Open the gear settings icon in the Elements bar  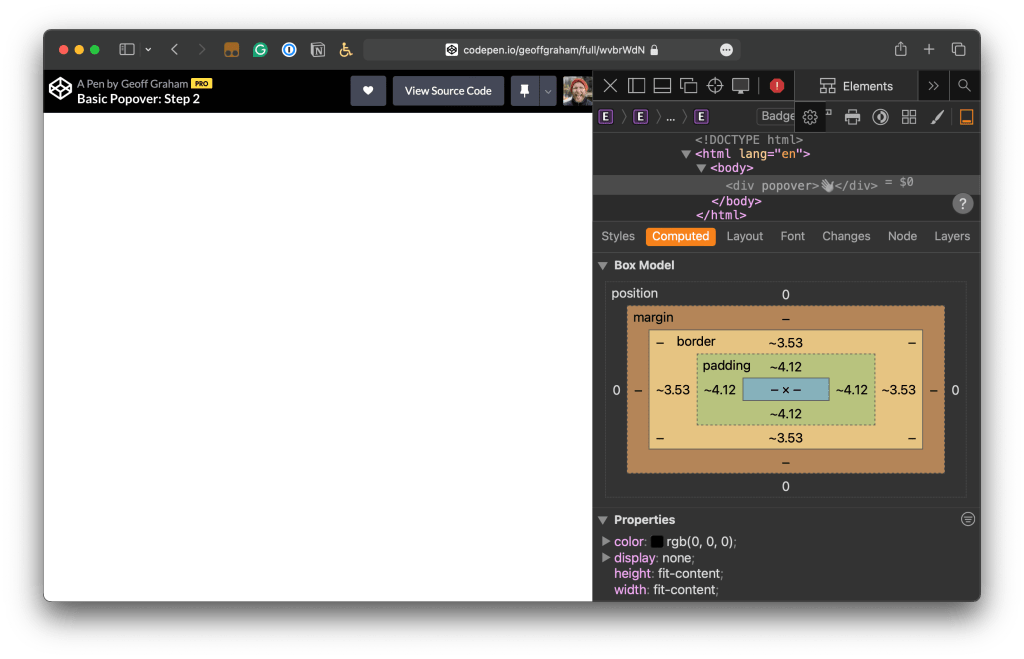(810, 117)
